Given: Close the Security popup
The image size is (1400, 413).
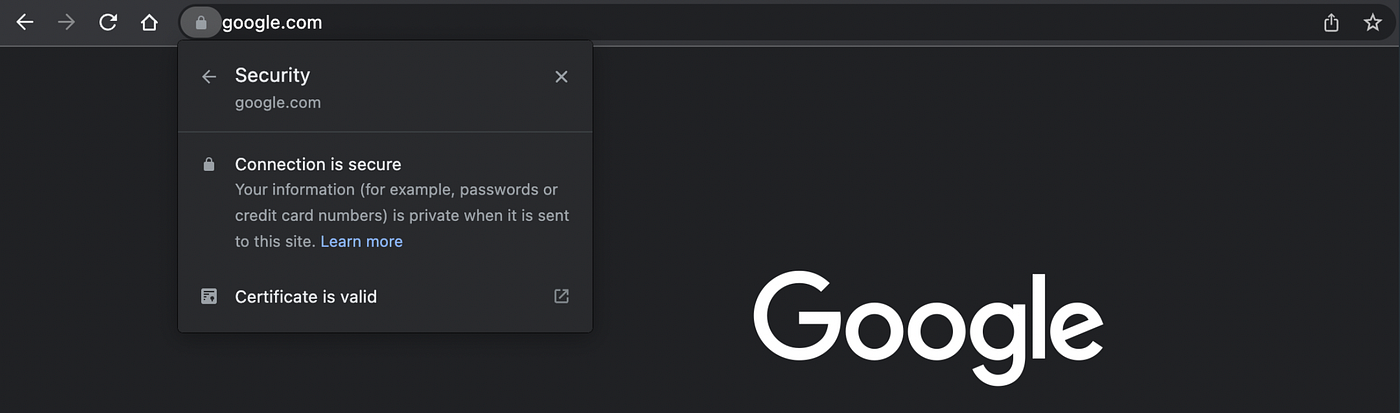Looking at the screenshot, I should [561, 77].
